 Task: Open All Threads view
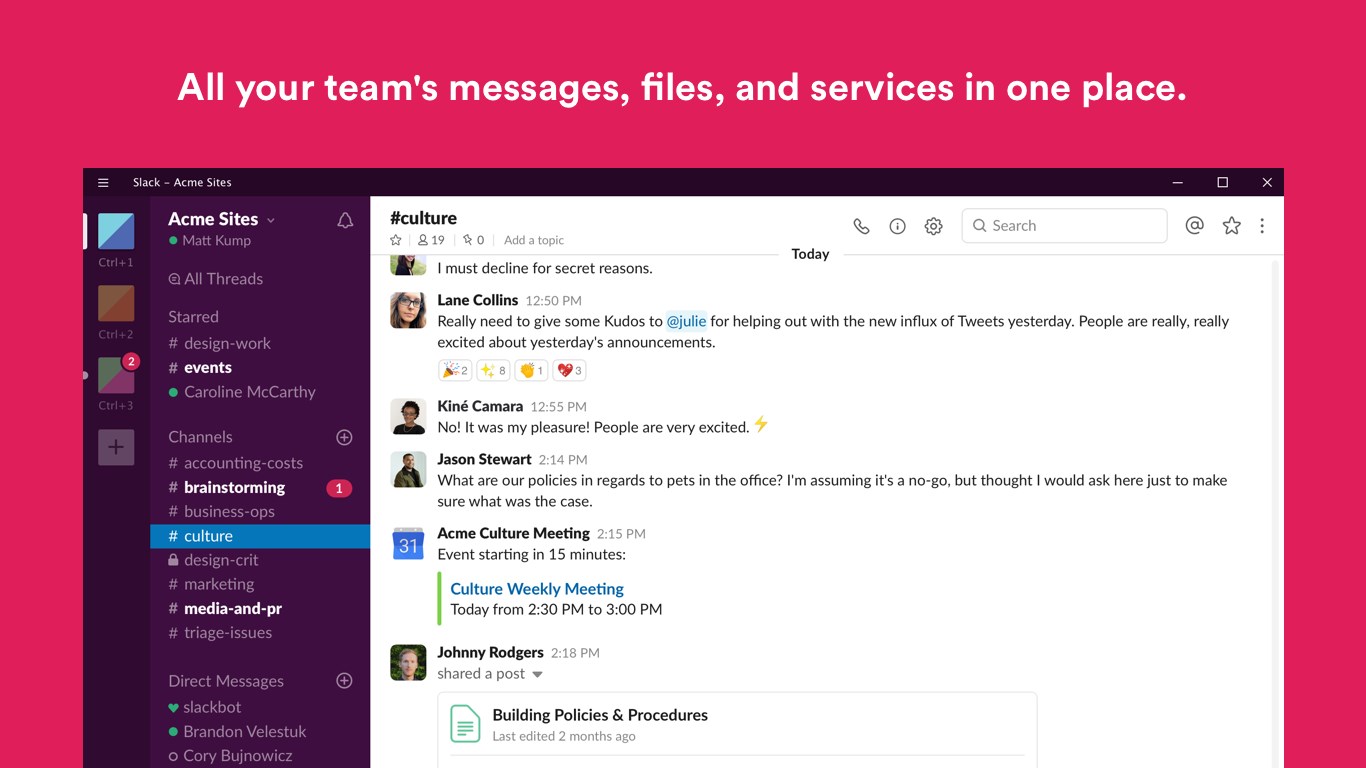(x=216, y=279)
